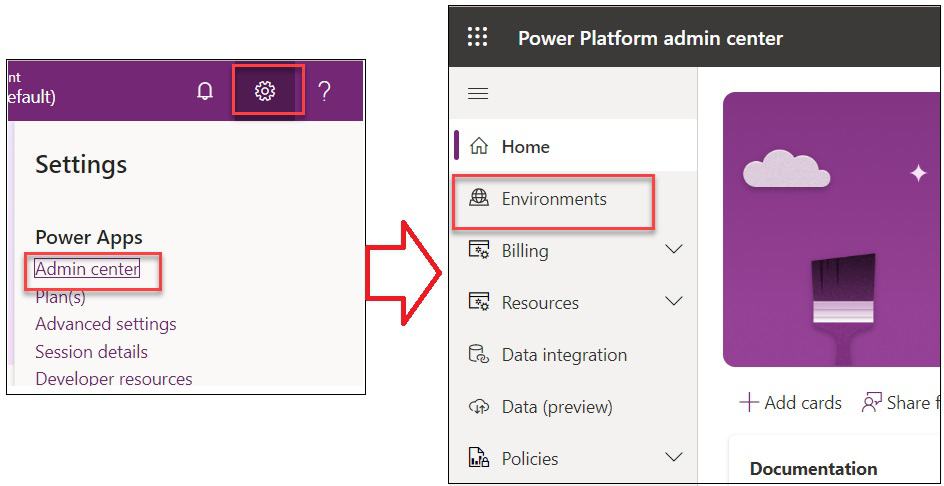Open the Session details link
This screenshot has width=944, height=486.
(x=92, y=352)
